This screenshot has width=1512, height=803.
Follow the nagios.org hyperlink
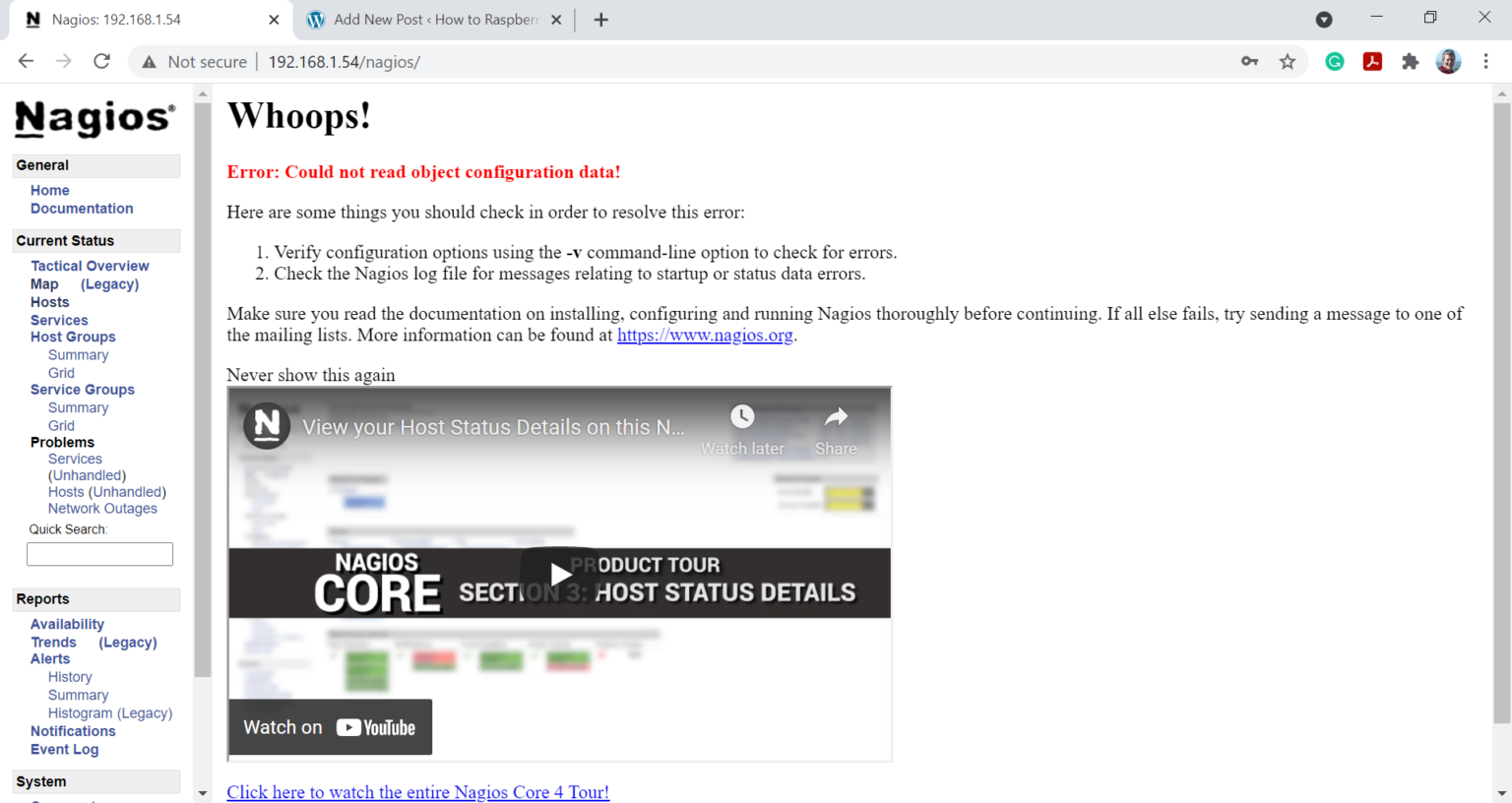point(705,335)
